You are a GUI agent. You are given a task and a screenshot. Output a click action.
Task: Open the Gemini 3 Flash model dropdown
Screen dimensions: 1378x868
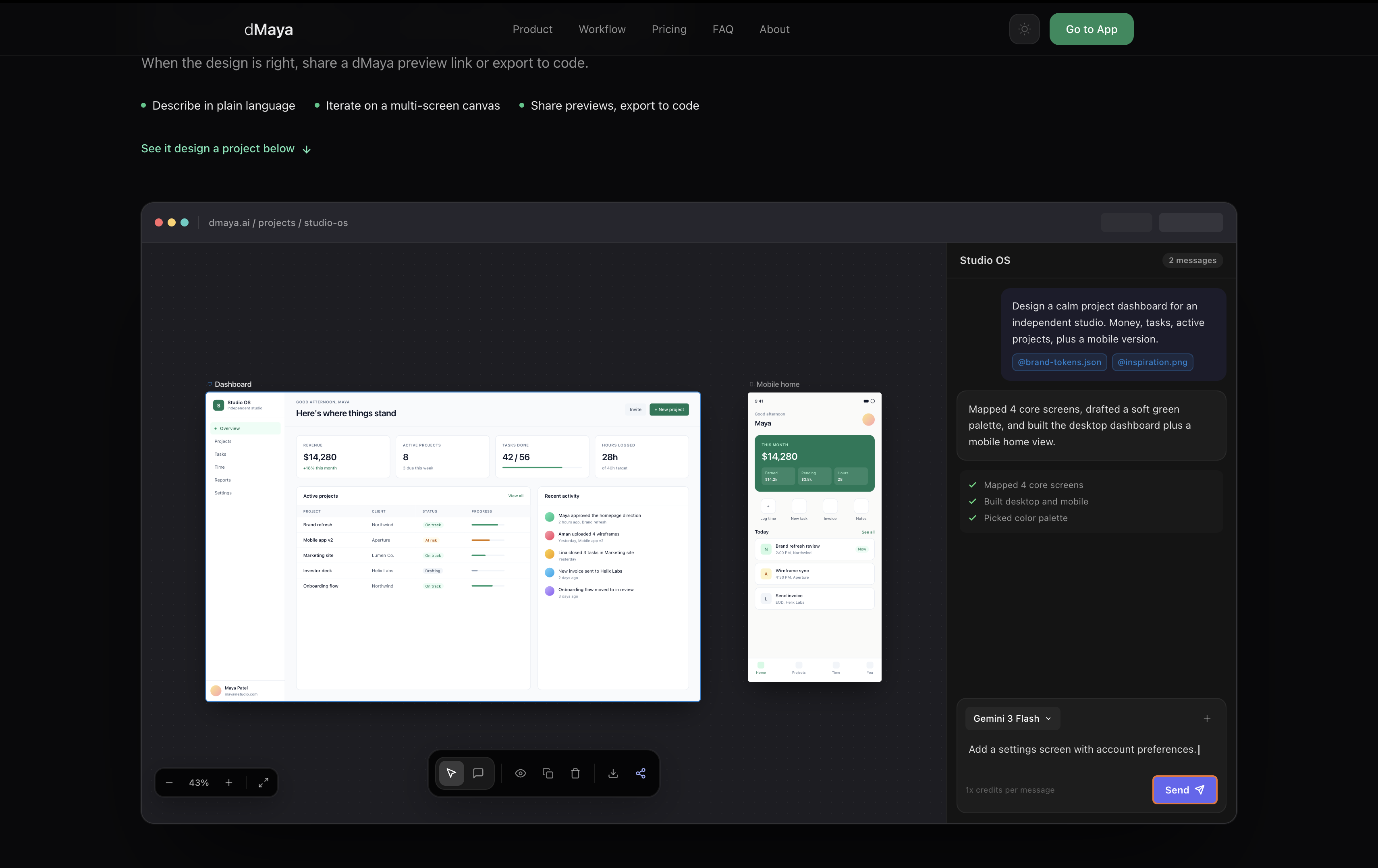click(1012, 718)
